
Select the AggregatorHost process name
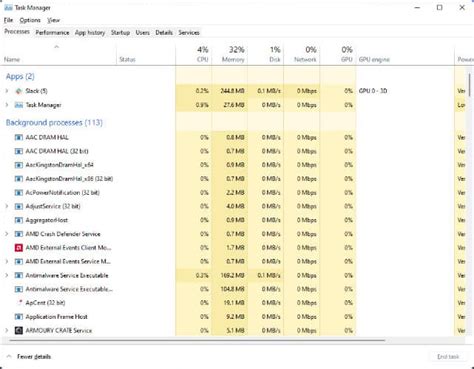47,220
